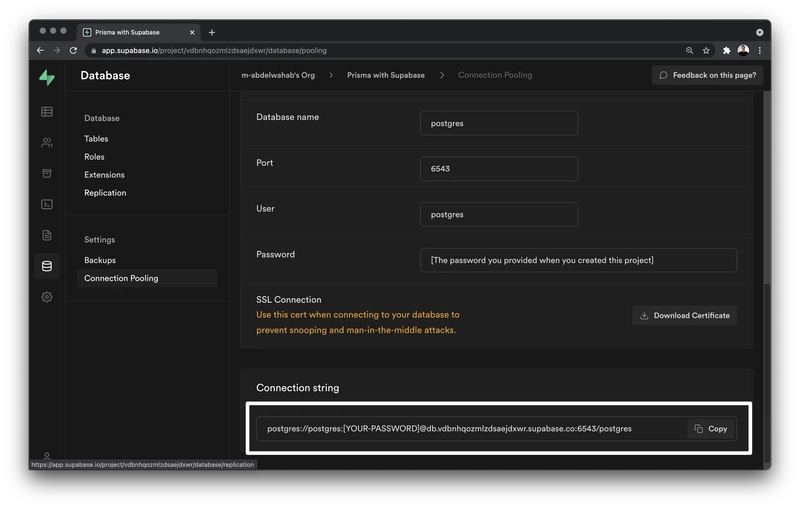Open the Extensions puzzle icon
The height and width of the screenshot is (508, 800).
727,50
